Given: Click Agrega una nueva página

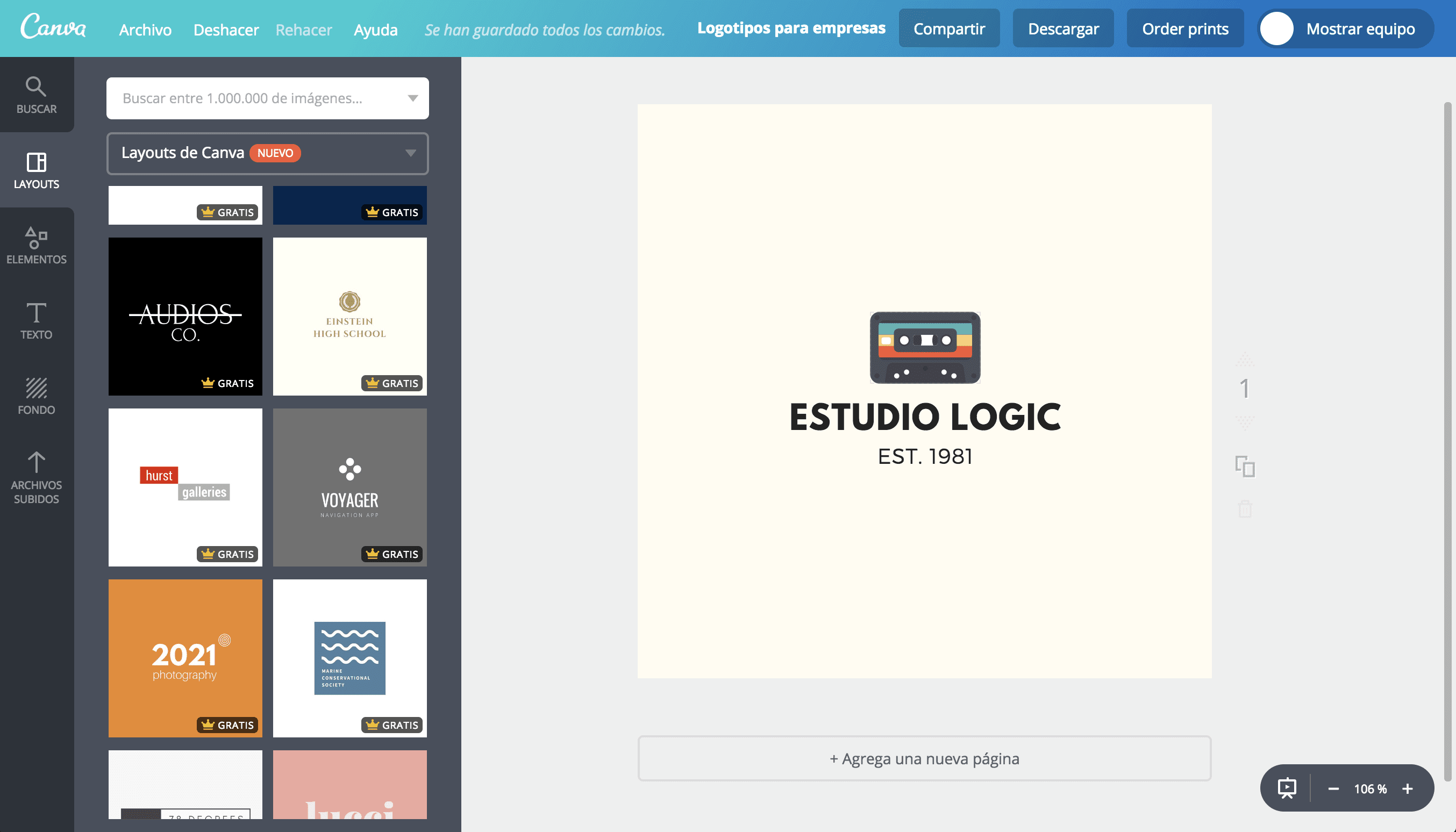Looking at the screenshot, I should click(x=924, y=758).
